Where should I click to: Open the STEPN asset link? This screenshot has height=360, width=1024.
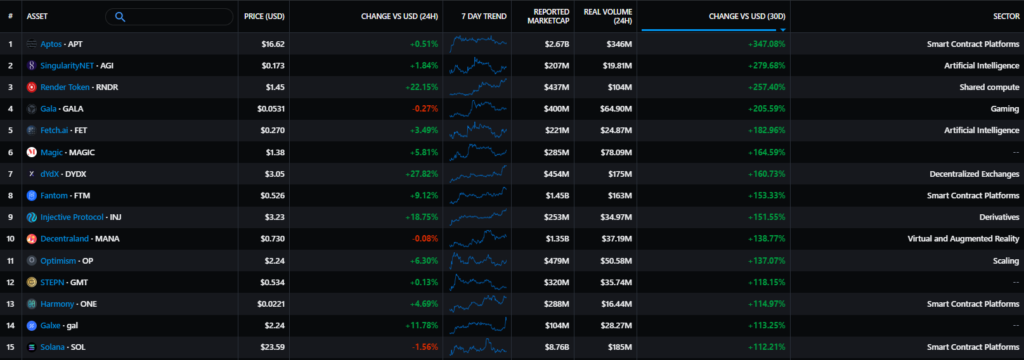tap(52, 282)
